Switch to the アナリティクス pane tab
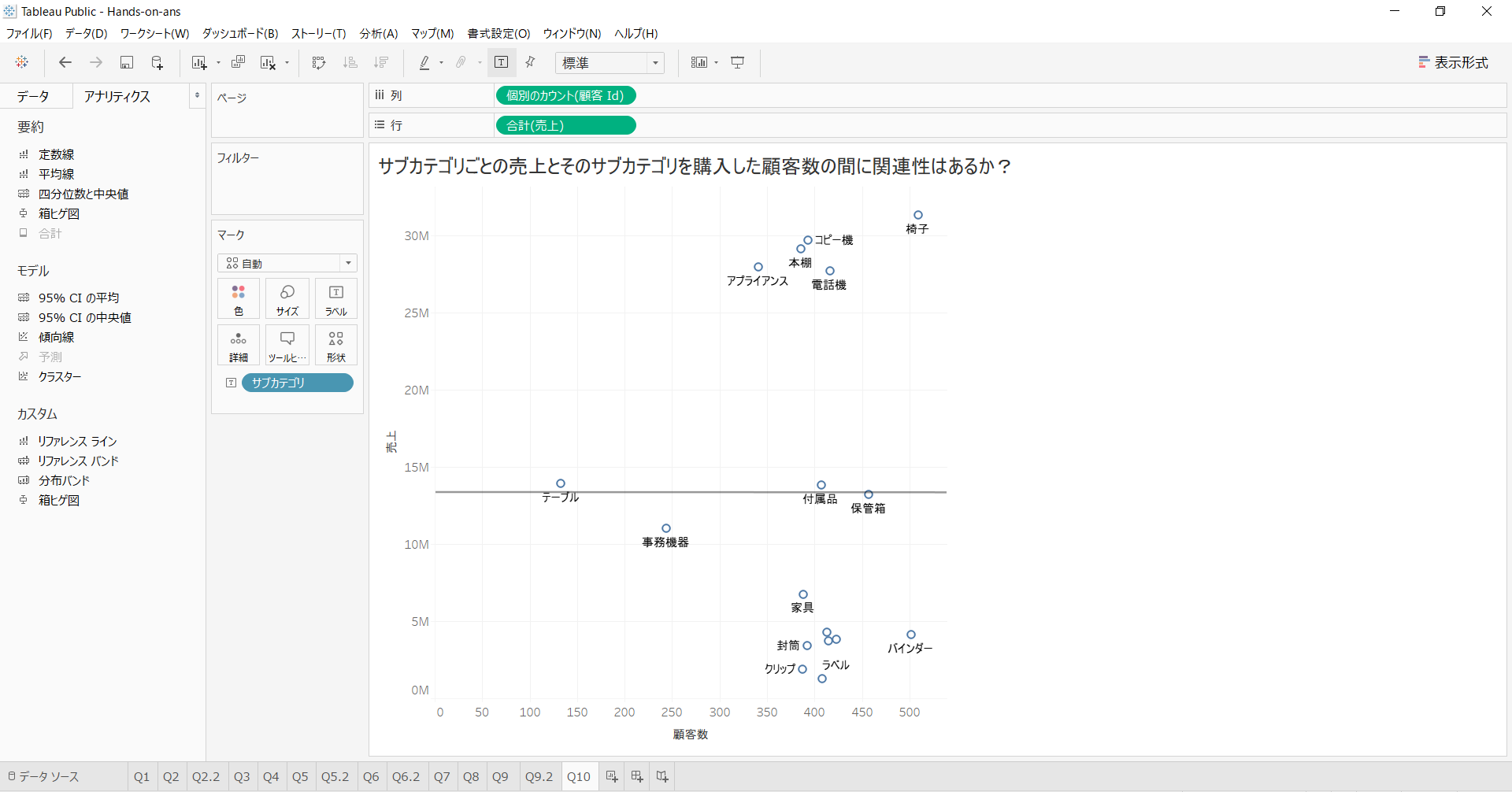1512x792 pixels. 117,96
